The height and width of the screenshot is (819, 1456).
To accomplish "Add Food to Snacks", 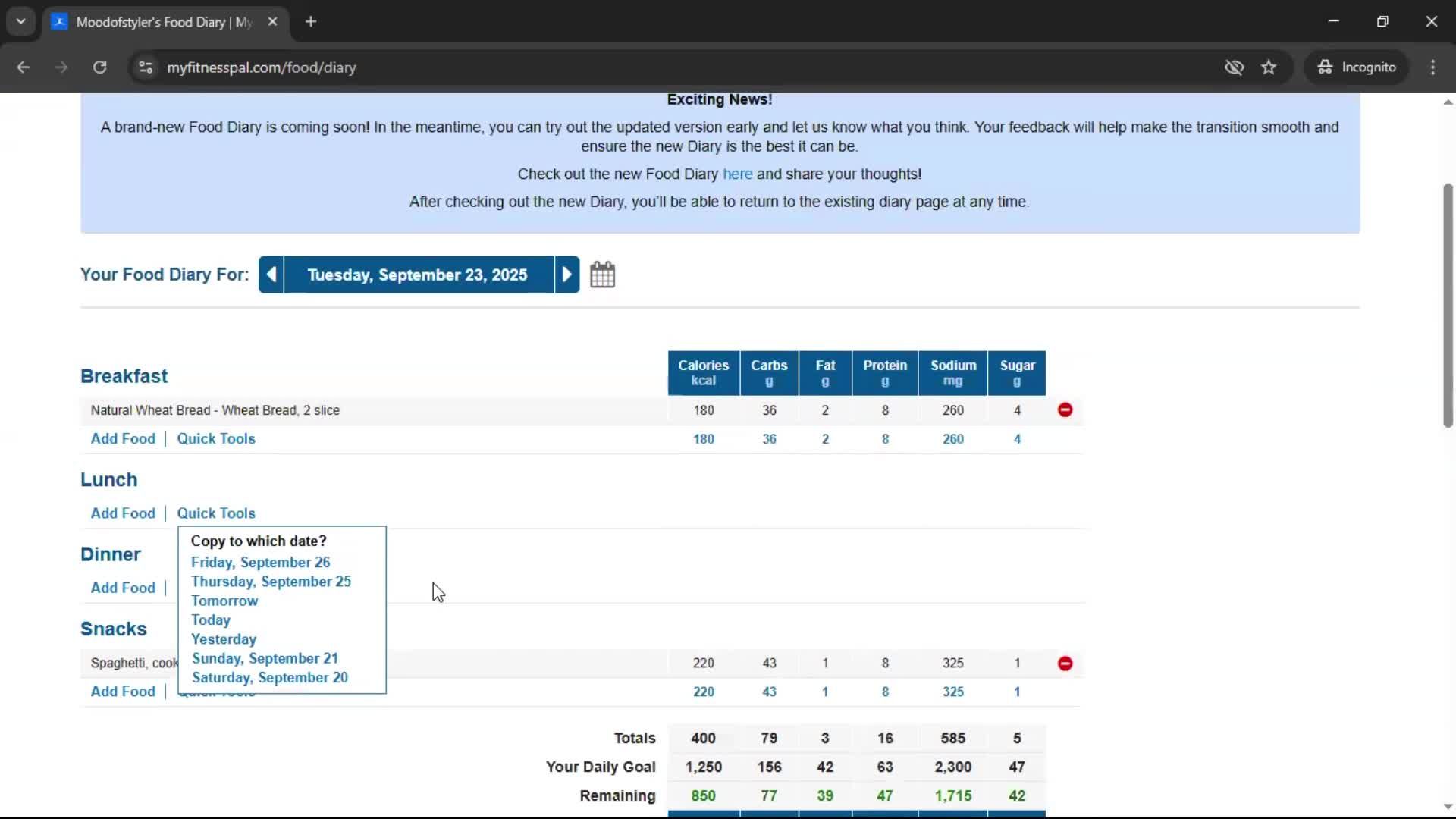I will click(x=123, y=692).
